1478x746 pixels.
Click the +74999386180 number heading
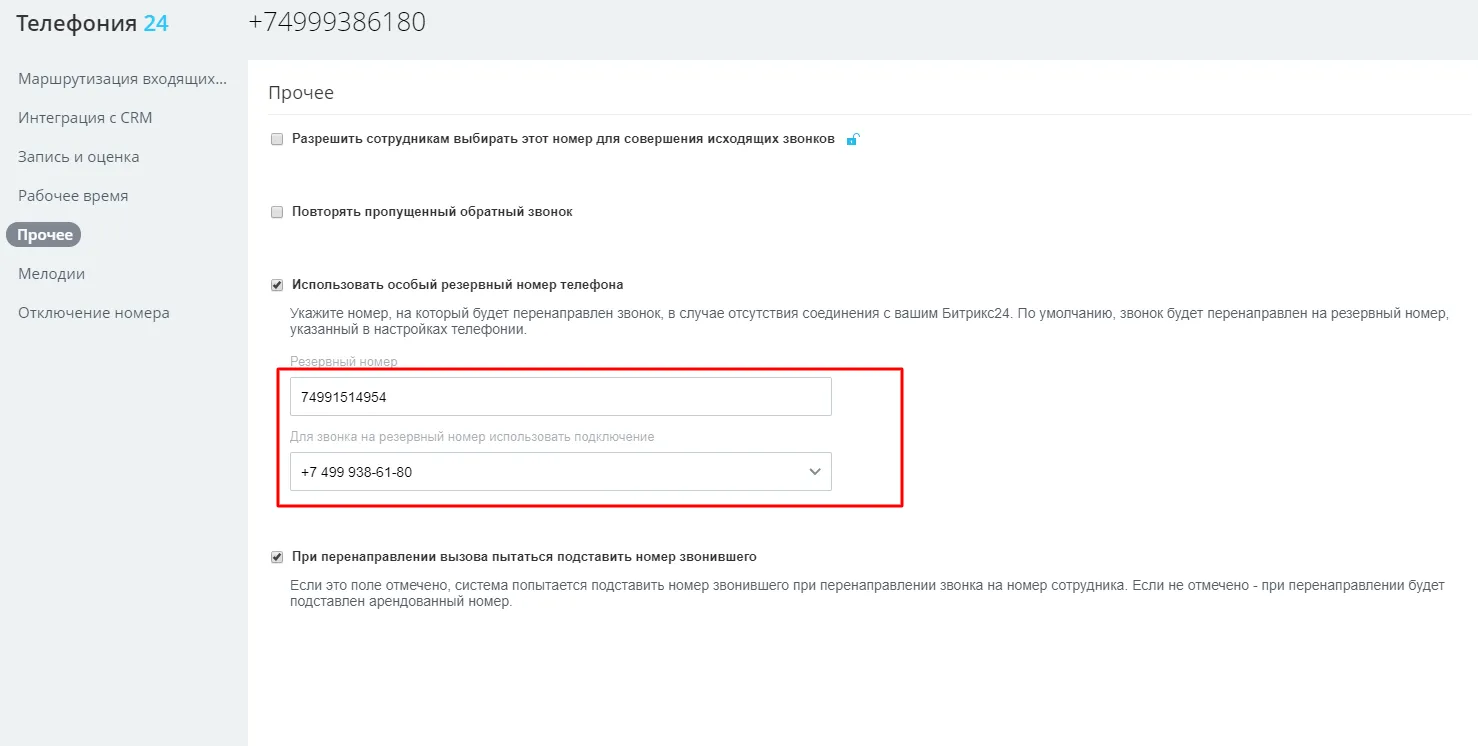[337, 22]
